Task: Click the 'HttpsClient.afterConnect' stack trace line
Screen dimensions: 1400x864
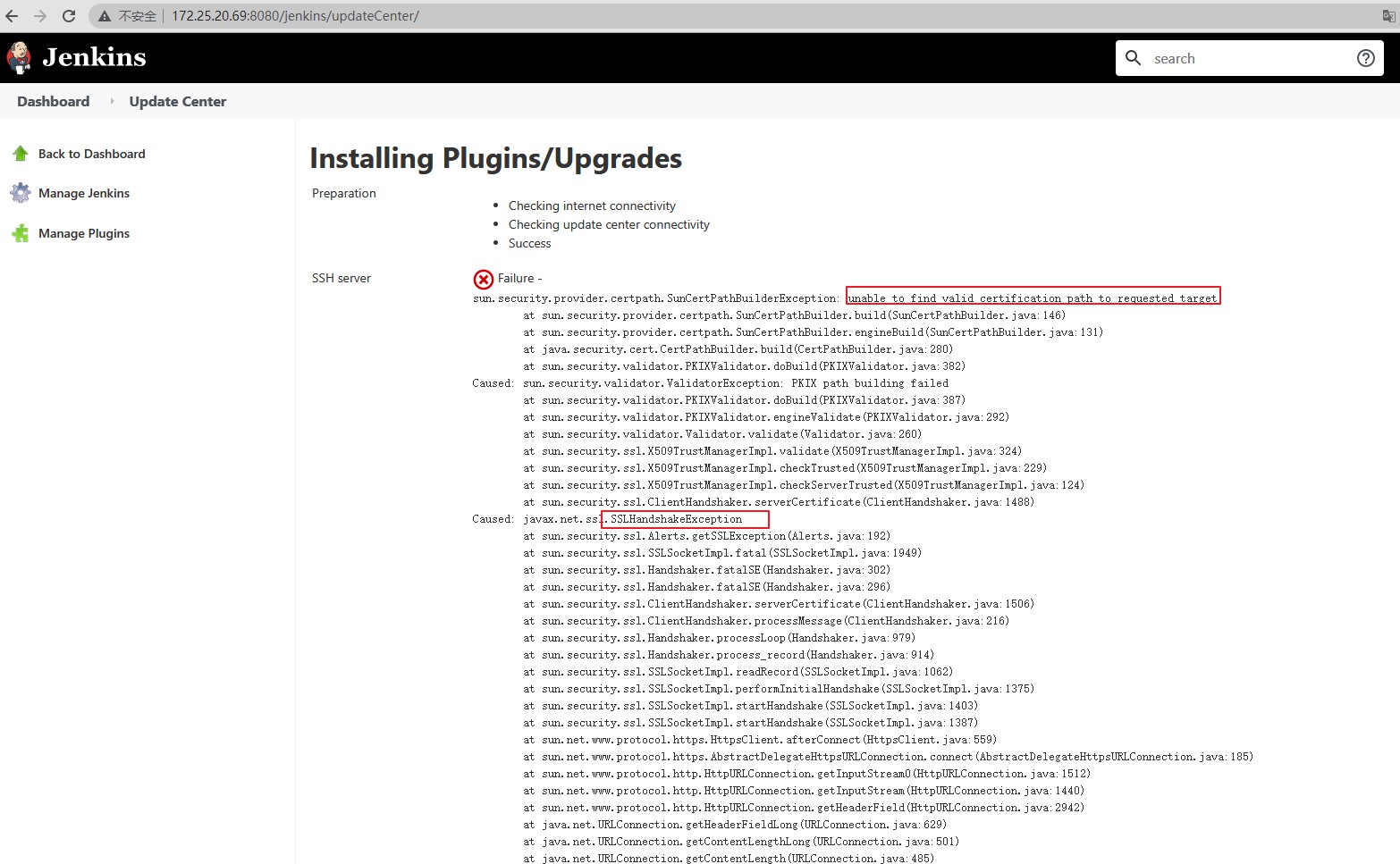Action: pos(760,740)
